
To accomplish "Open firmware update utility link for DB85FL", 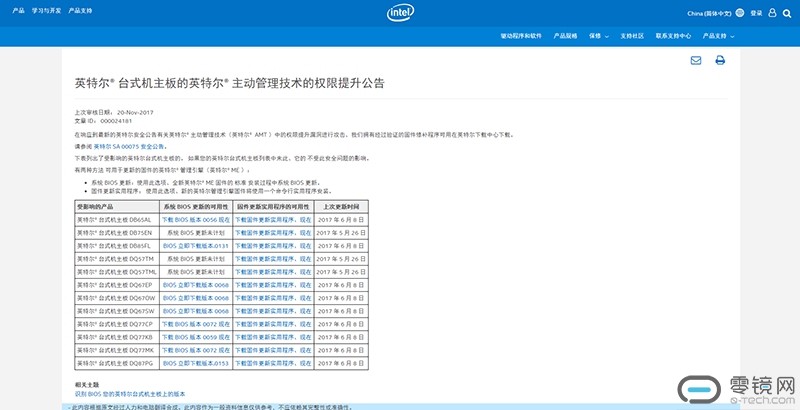I will 273,246.
